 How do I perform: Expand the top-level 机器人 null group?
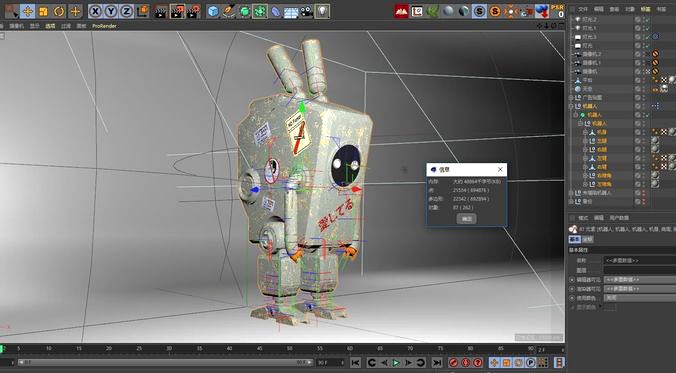click(572, 106)
